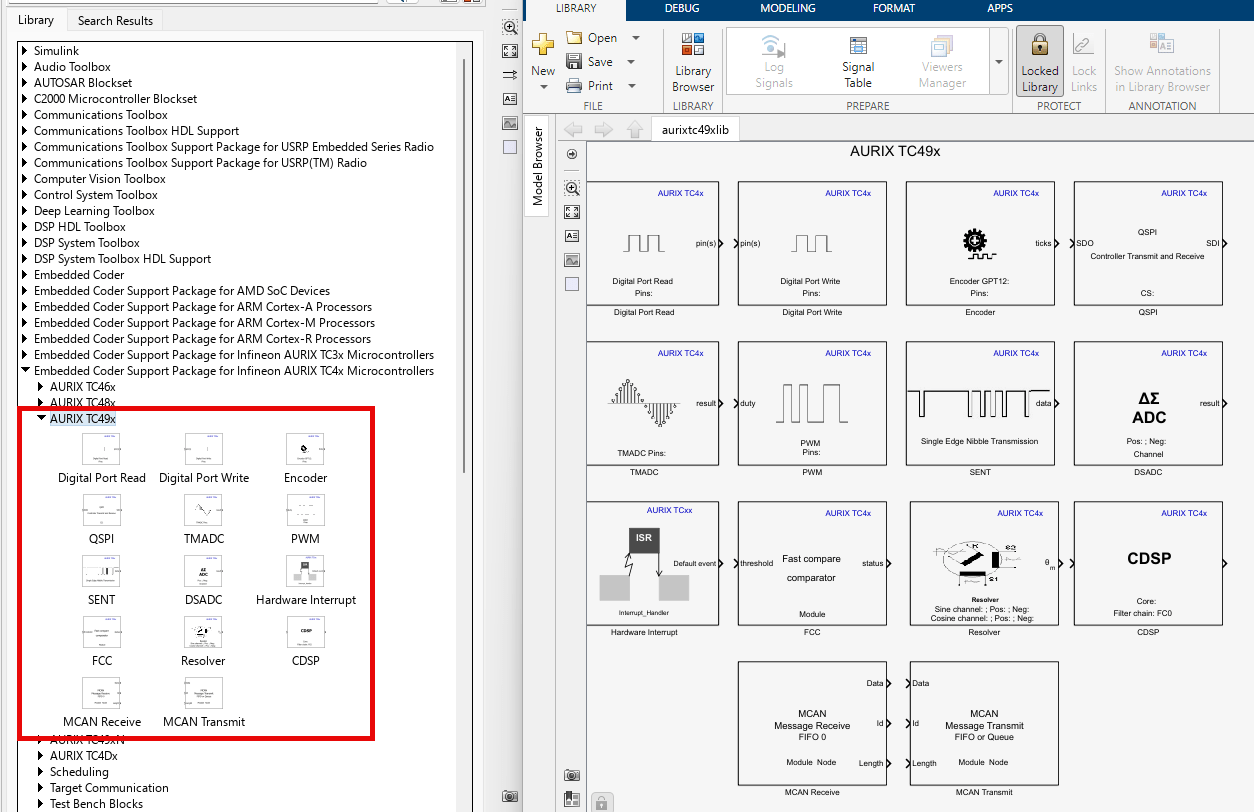The height and width of the screenshot is (812, 1254).
Task: Expand the Scheduling tree node
Action: [41, 772]
